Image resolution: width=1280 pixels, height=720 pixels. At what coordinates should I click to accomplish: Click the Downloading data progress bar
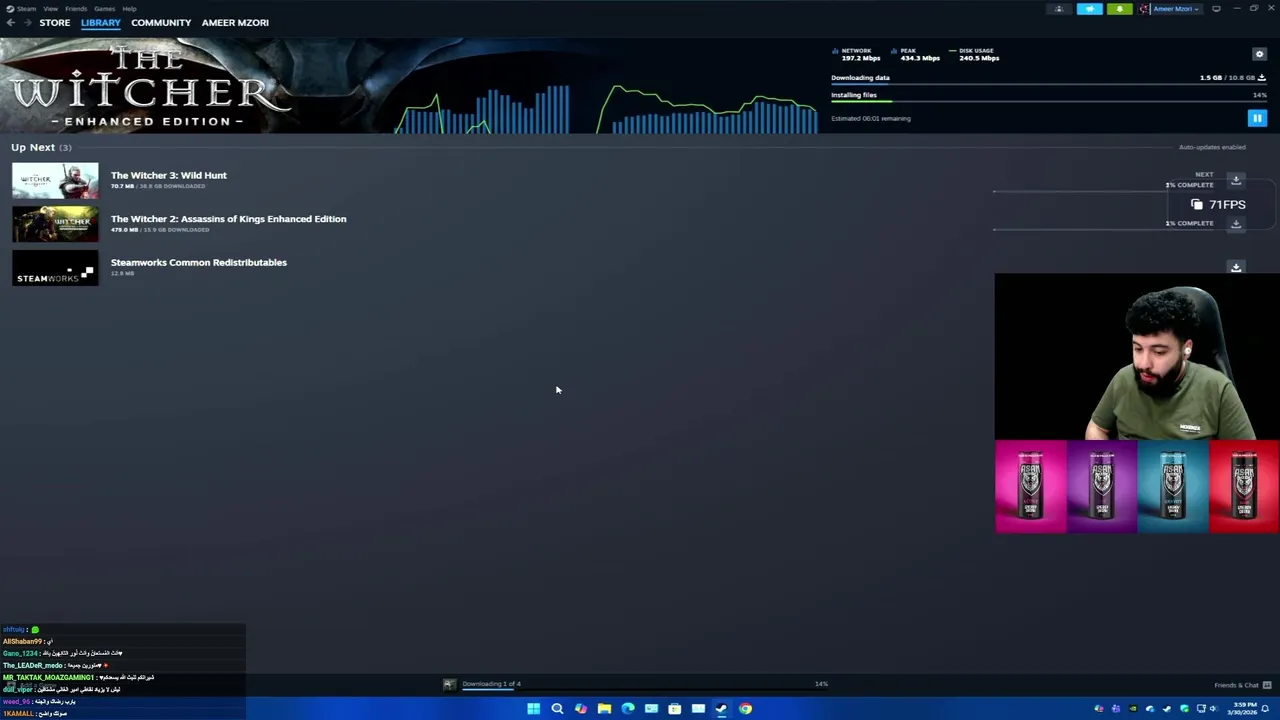click(1048, 84)
